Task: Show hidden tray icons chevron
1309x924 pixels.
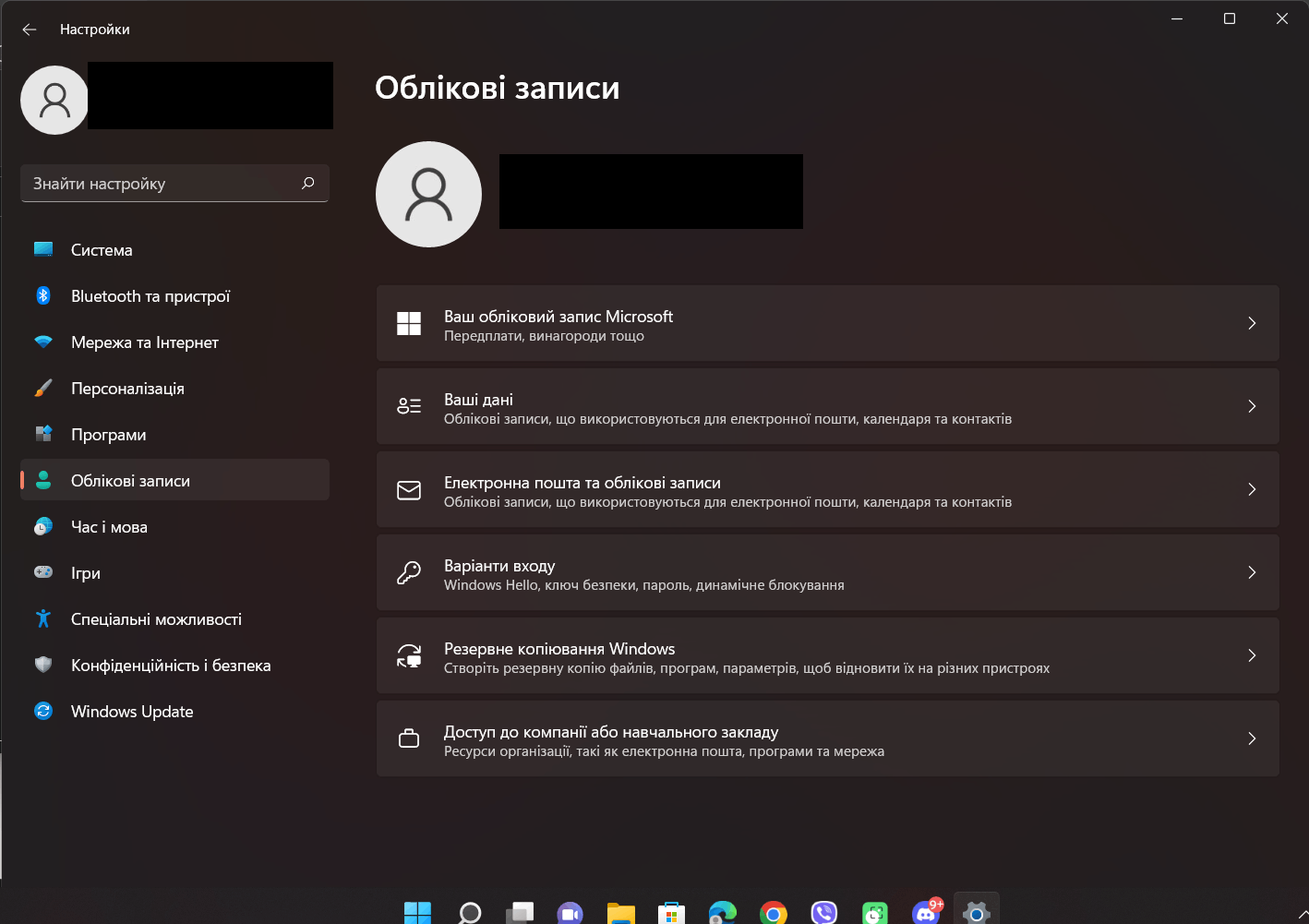Action: 1302,916
